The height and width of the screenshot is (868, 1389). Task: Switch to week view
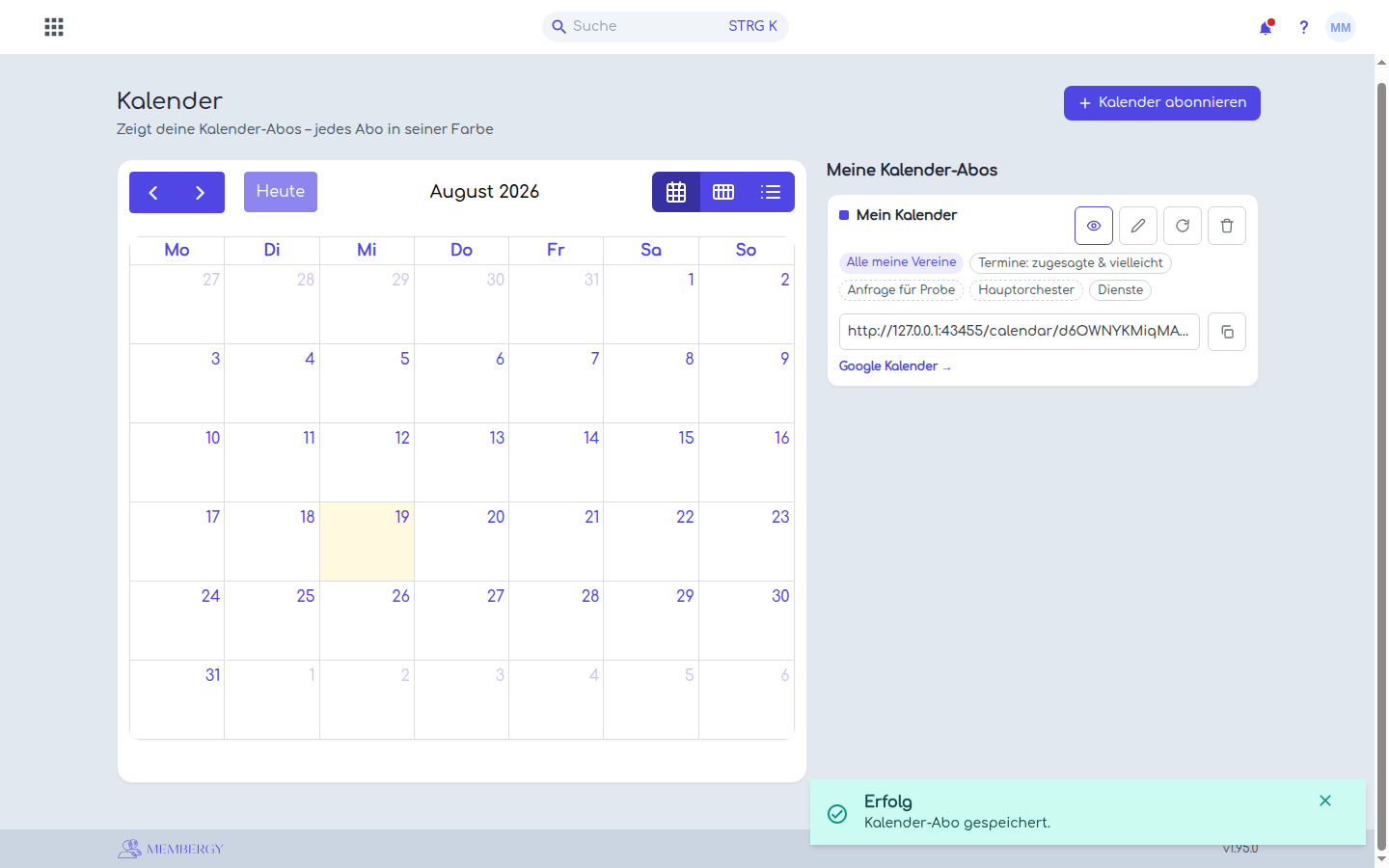(723, 192)
